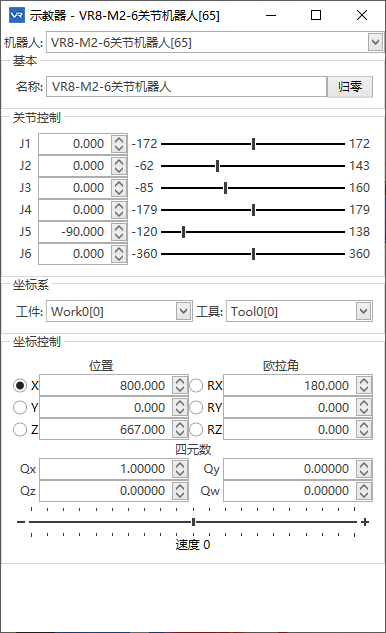The width and height of the screenshot is (386, 633).
Task: Click the X position field showing 800.000
Action: click(106, 386)
